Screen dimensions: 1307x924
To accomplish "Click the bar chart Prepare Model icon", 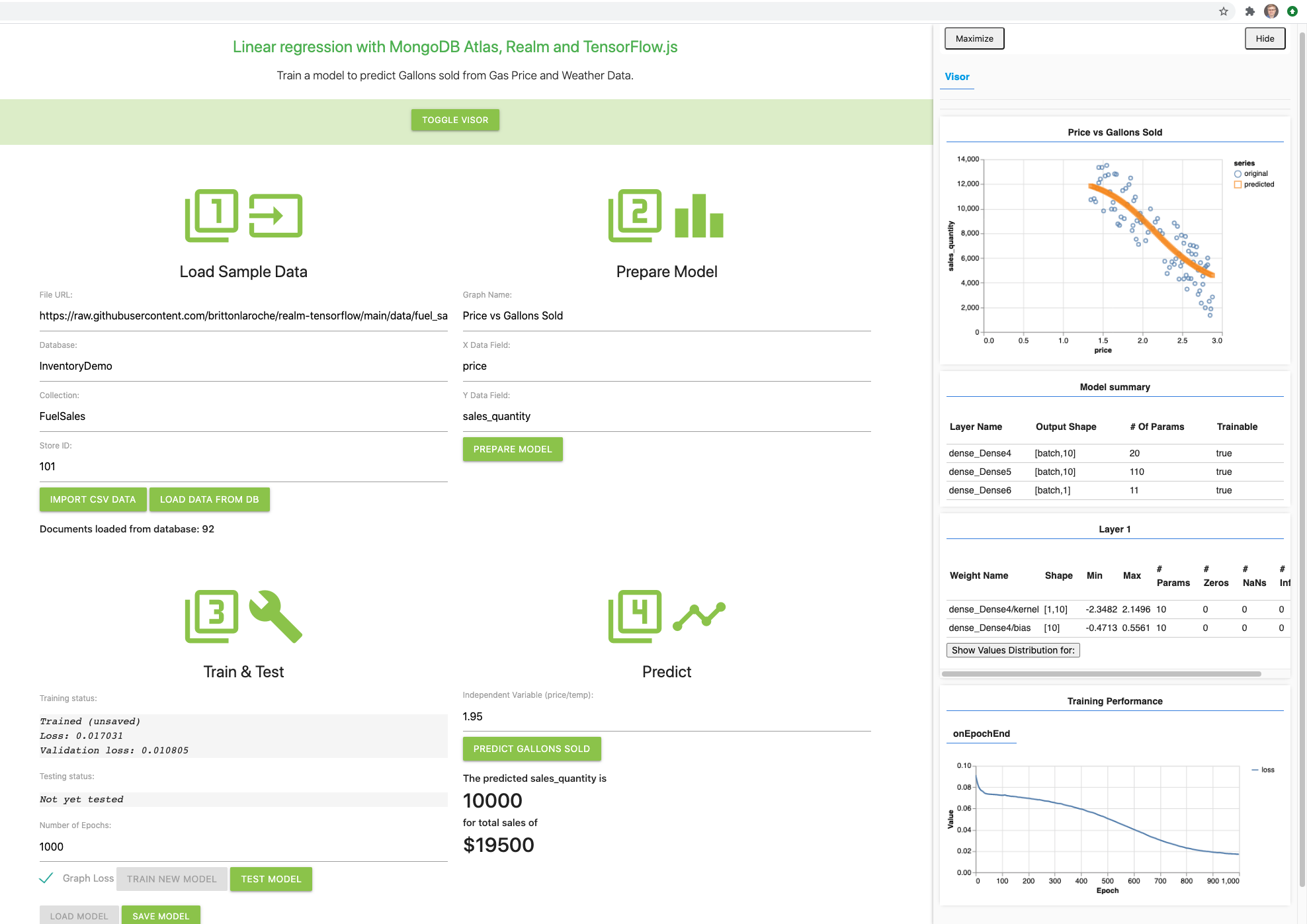I will click(699, 216).
